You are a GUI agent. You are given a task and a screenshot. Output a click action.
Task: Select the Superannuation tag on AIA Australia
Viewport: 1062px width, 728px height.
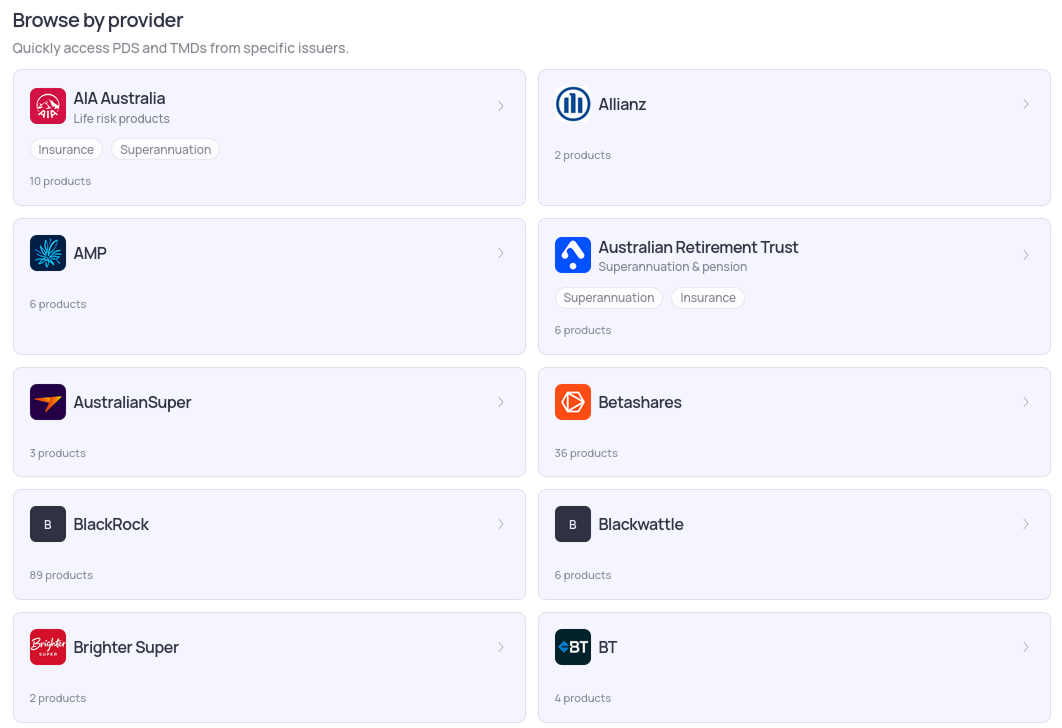(165, 150)
